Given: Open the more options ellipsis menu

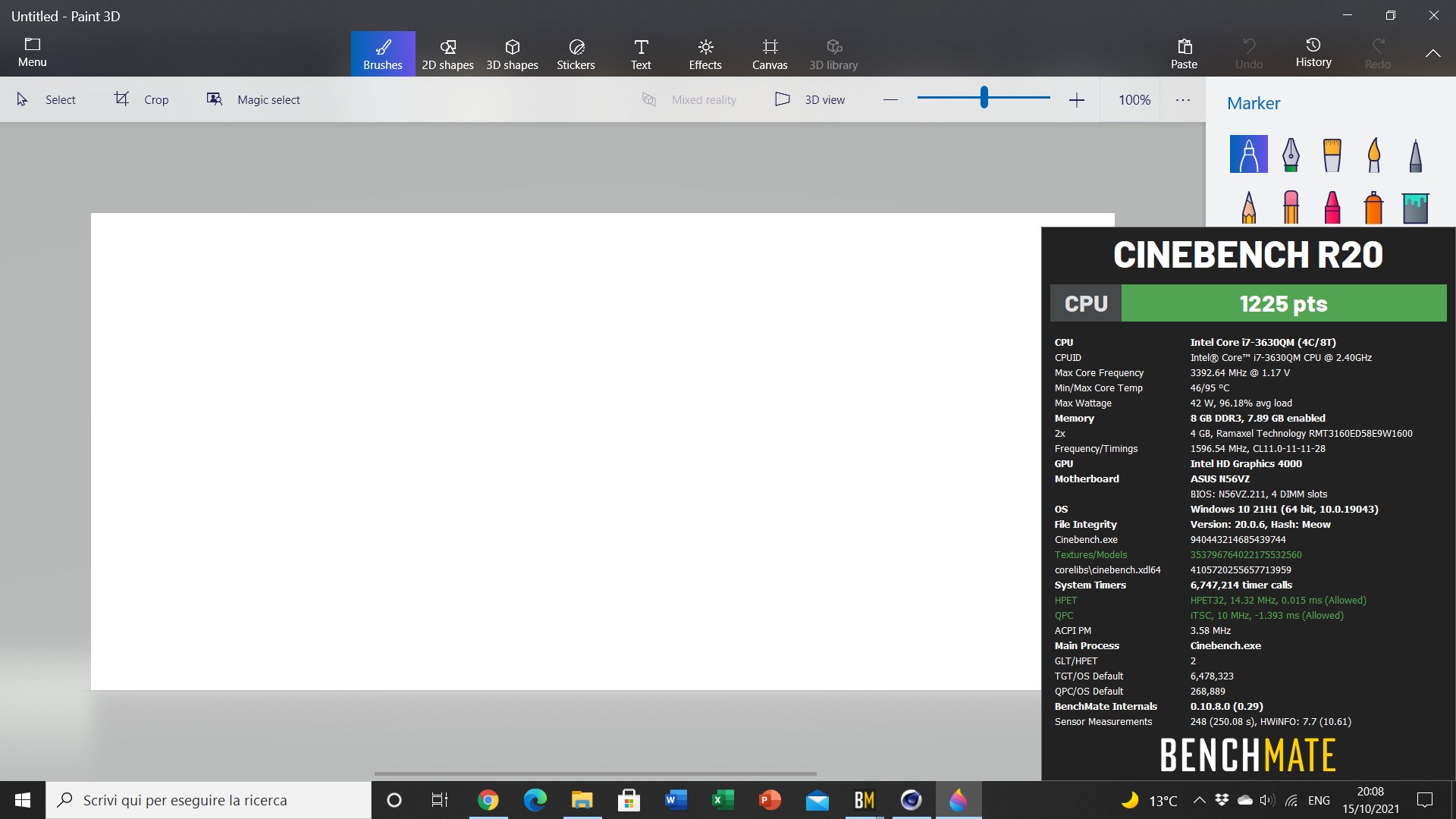Looking at the screenshot, I should (1183, 99).
